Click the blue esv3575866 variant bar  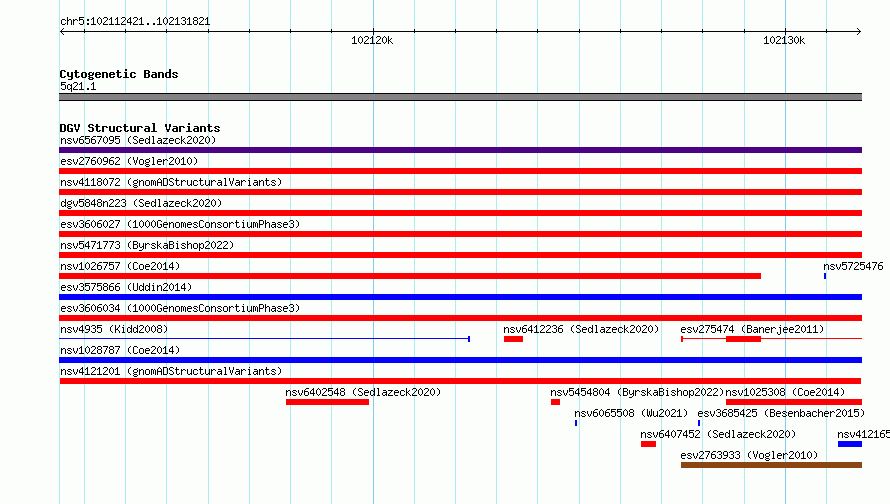click(x=460, y=297)
